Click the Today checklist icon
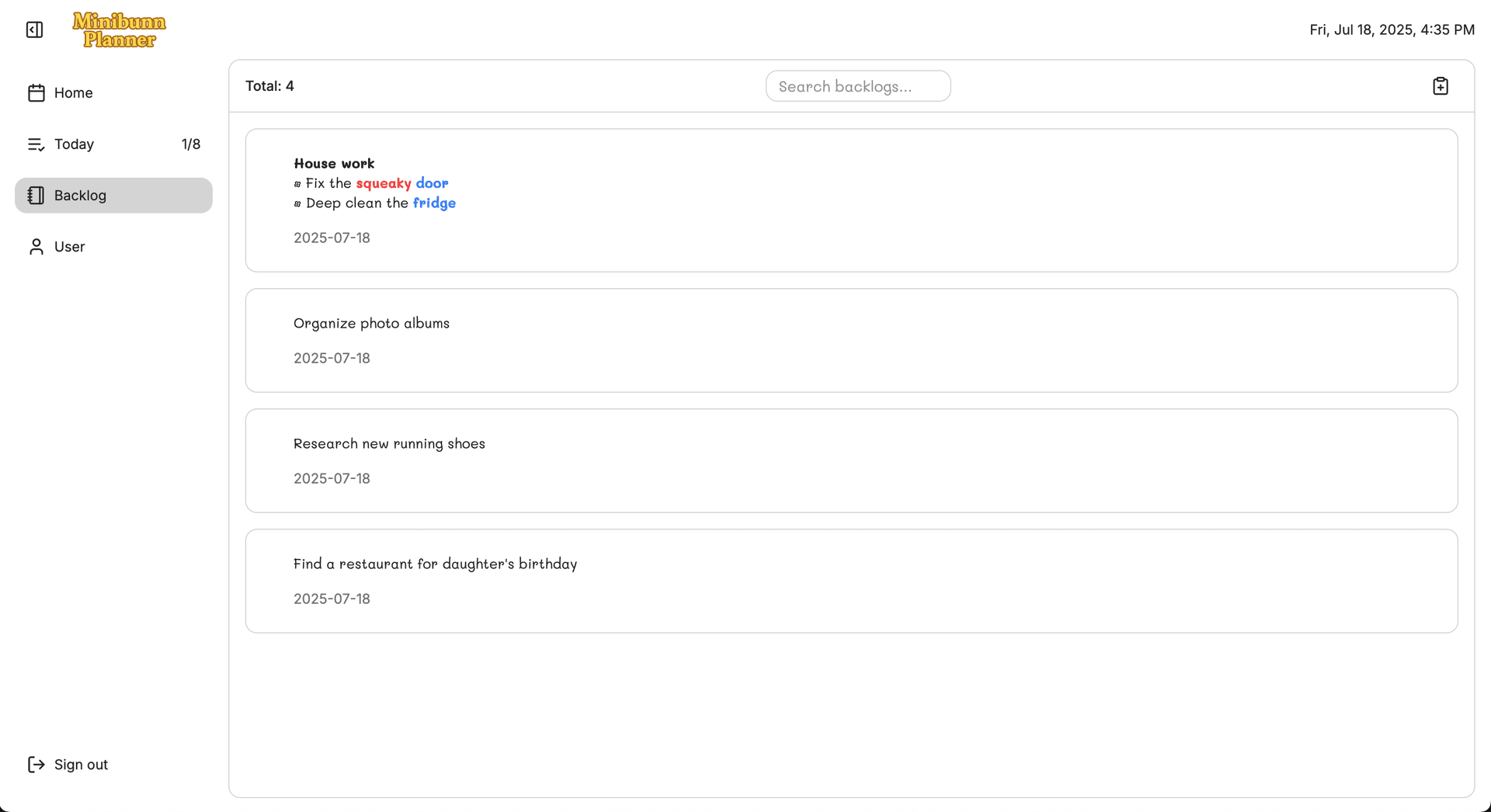 pyautogui.click(x=36, y=144)
